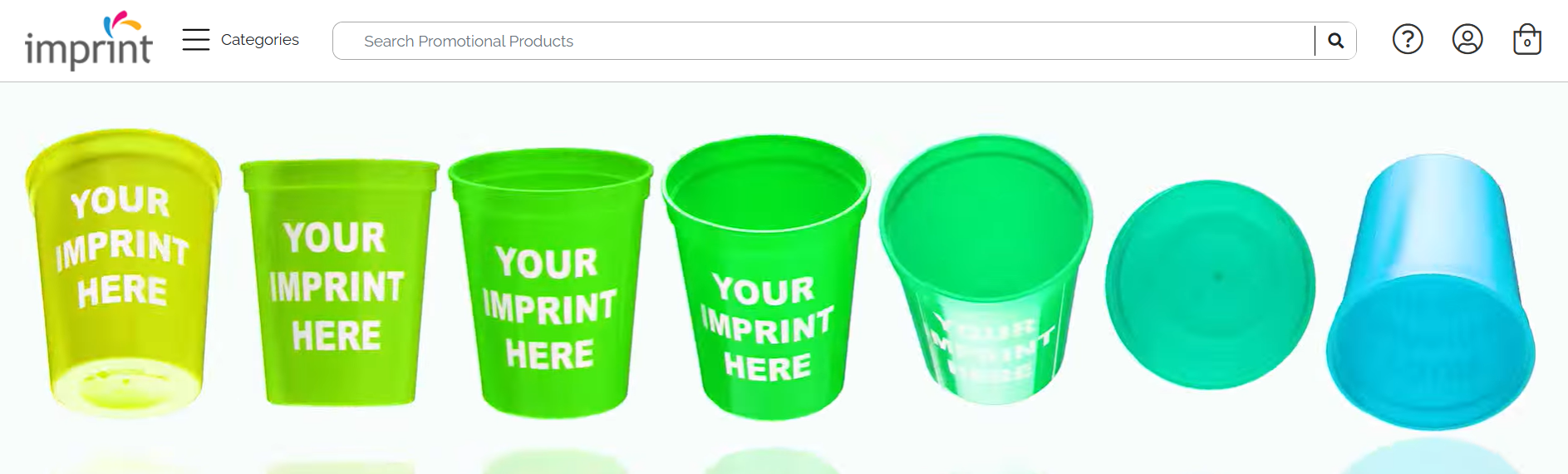The height and width of the screenshot is (474, 1568).
Task: Click the magnifying glass search icon
Action: [x=1335, y=41]
